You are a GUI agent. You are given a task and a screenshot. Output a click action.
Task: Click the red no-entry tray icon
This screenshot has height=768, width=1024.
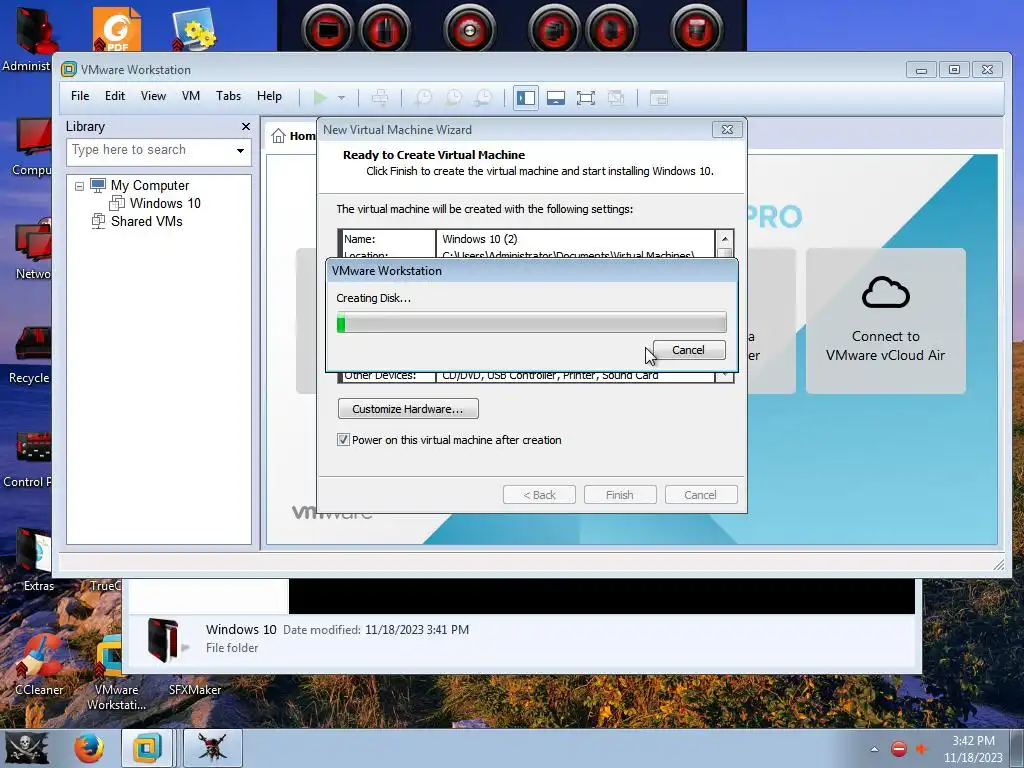point(899,749)
